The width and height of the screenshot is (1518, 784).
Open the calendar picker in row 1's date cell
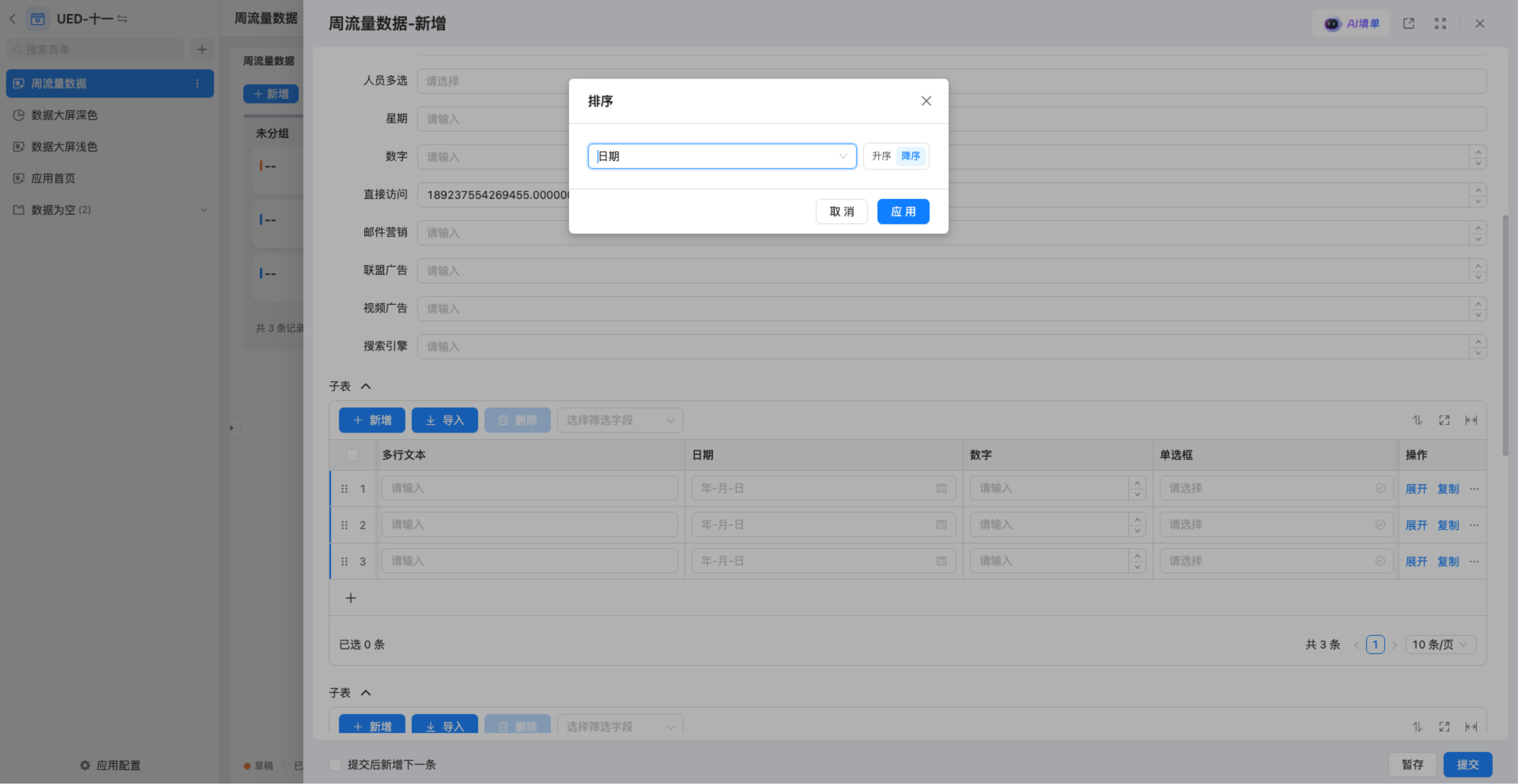[941, 488]
